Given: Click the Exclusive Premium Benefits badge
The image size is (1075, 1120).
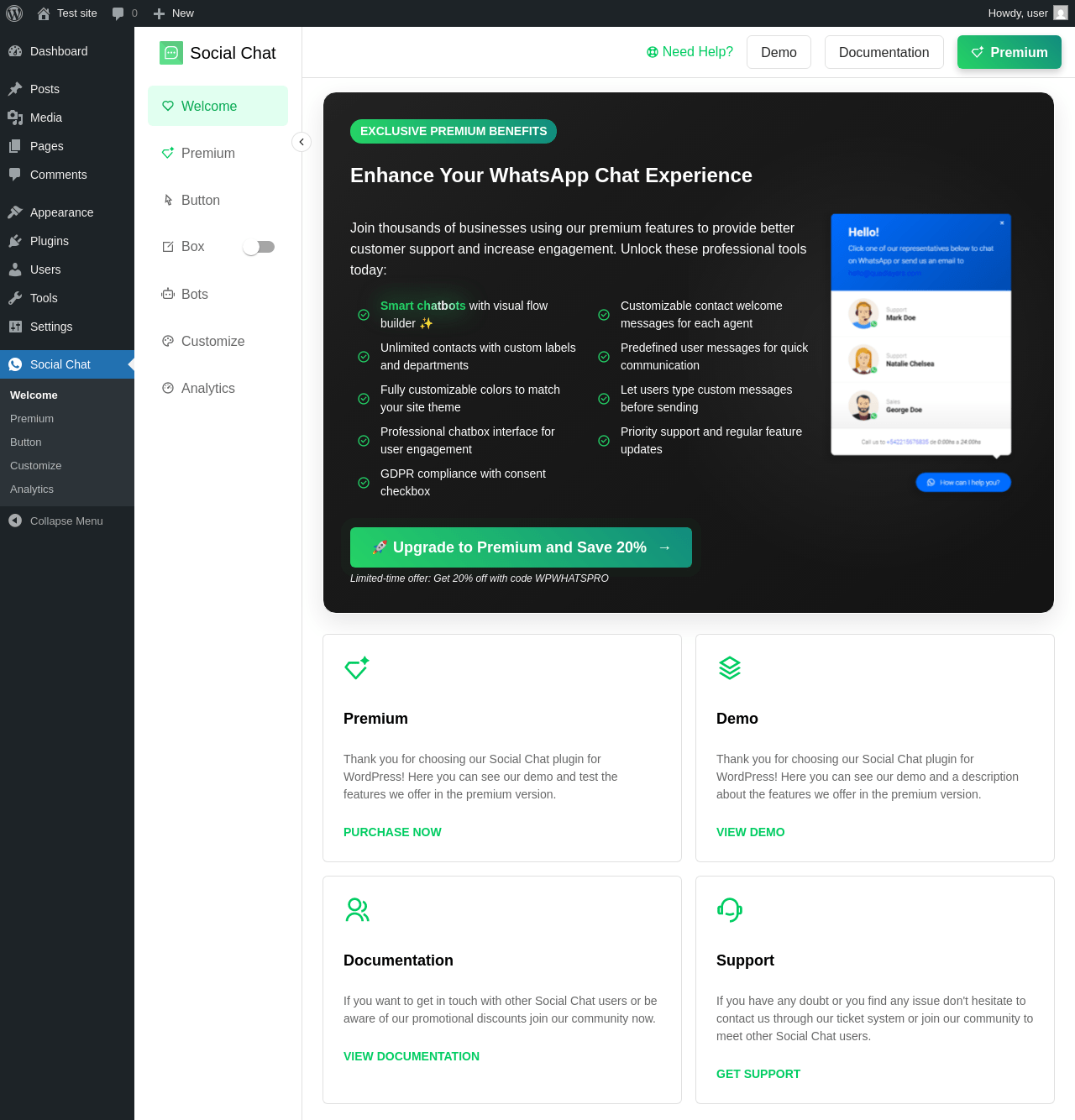Looking at the screenshot, I should point(454,131).
